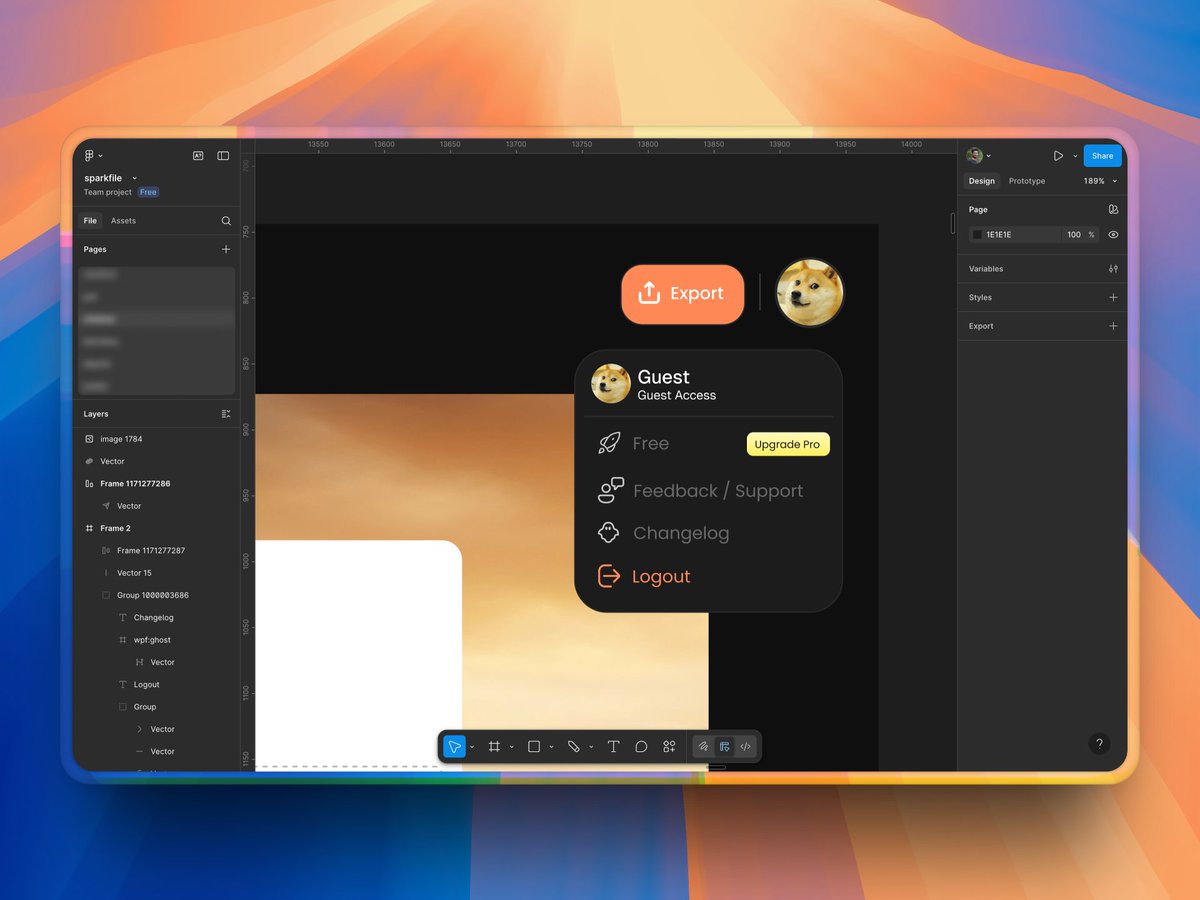This screenshot has height=900, width=1200.
Task: Click the page background color swatch
Action: coord(977,235)
